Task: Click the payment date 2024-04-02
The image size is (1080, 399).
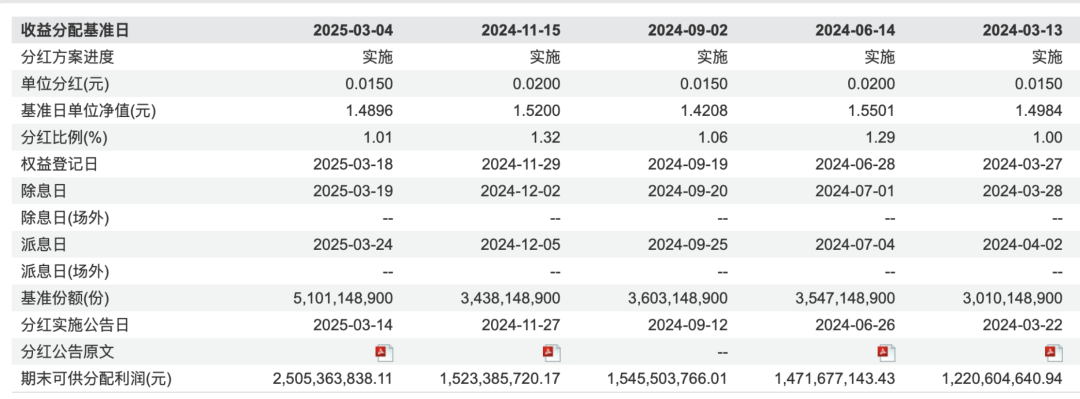Action: pyautogui.click(x=1023, y=245)
